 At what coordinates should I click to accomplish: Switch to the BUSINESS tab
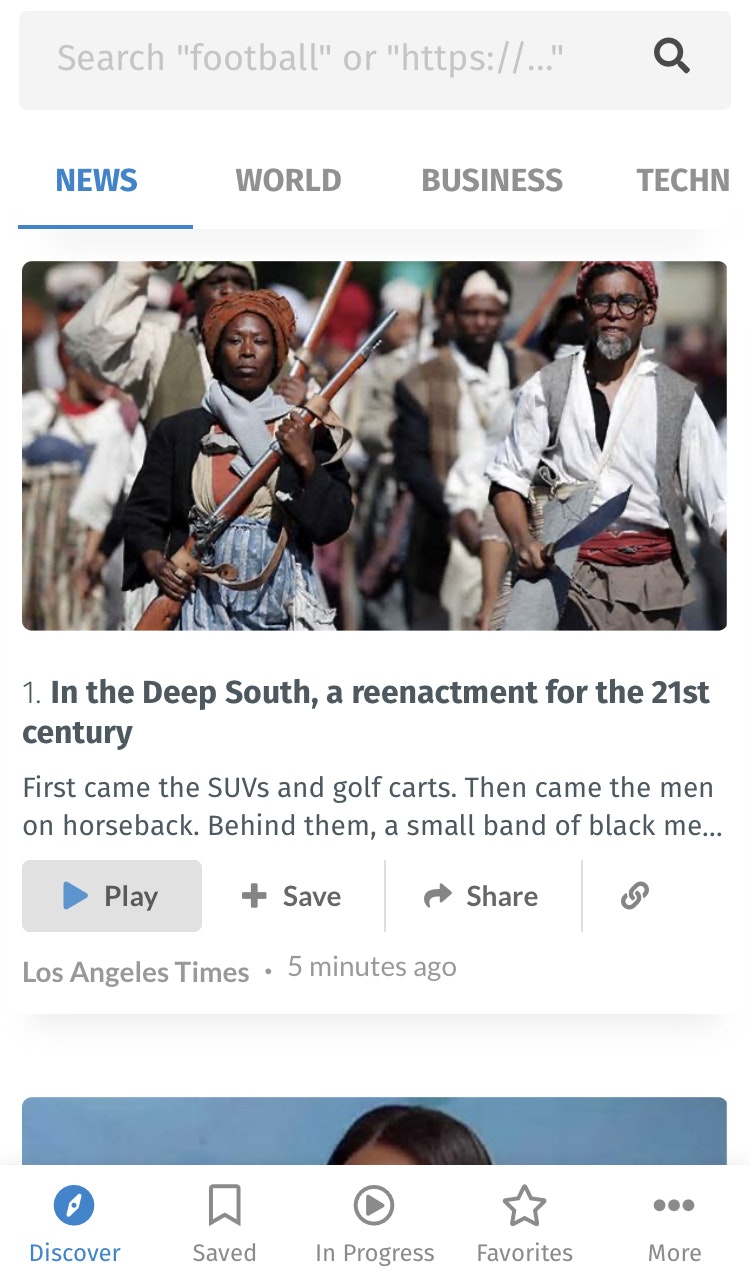click(x=492, y=181)
